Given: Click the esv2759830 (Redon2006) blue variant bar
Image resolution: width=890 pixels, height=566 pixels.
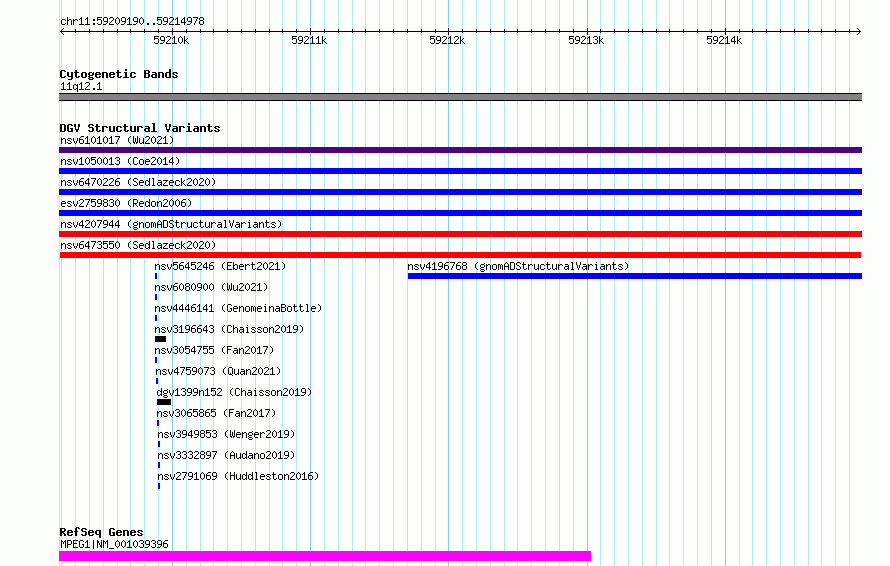Looking at the screenshot, I should pyautogui.click(x=460, y=213).
